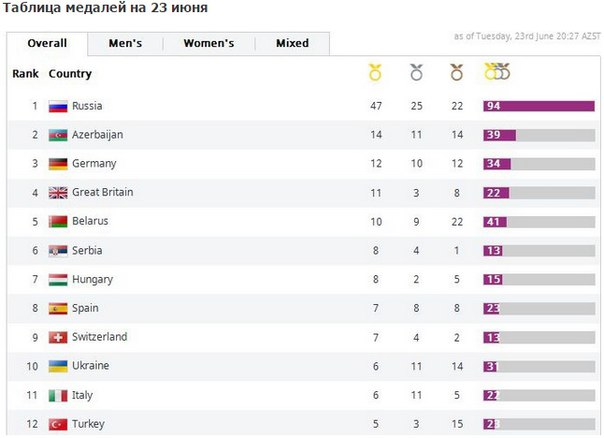The image size is (604, 438).
Task: Click the Azerbaijan flag icon
Action: [x=57, y=135]
